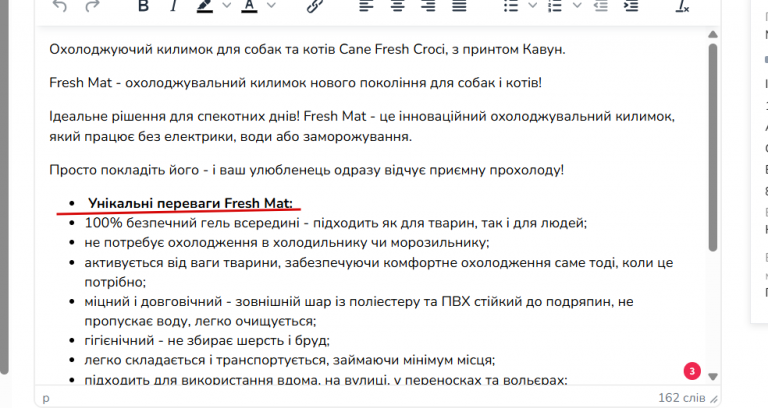Click bullet легко складається і транспортується
This screenshot has height=408, width=768.
290,360
